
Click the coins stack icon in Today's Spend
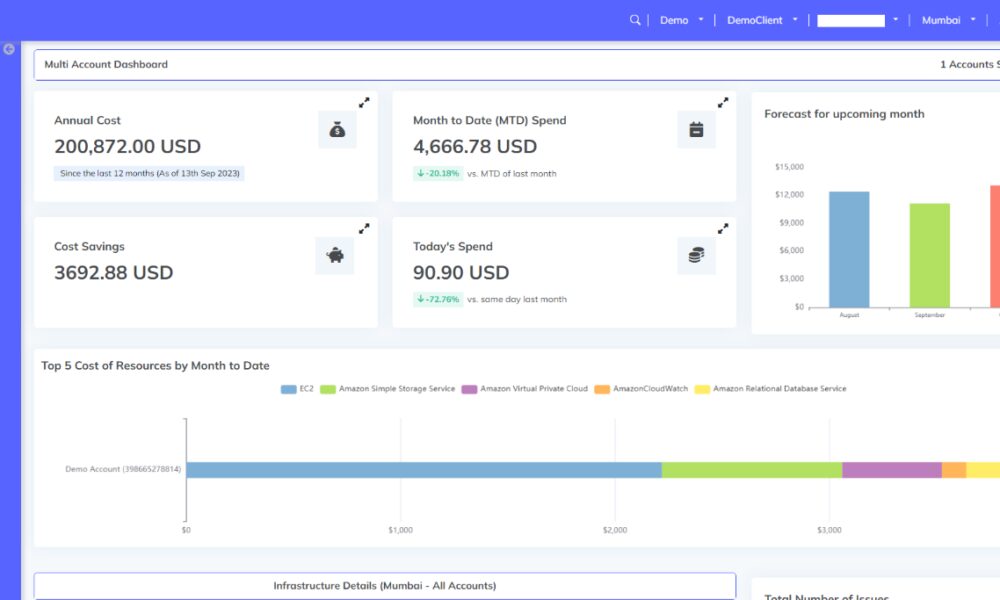pyautogui.click(x=696, y=256)
